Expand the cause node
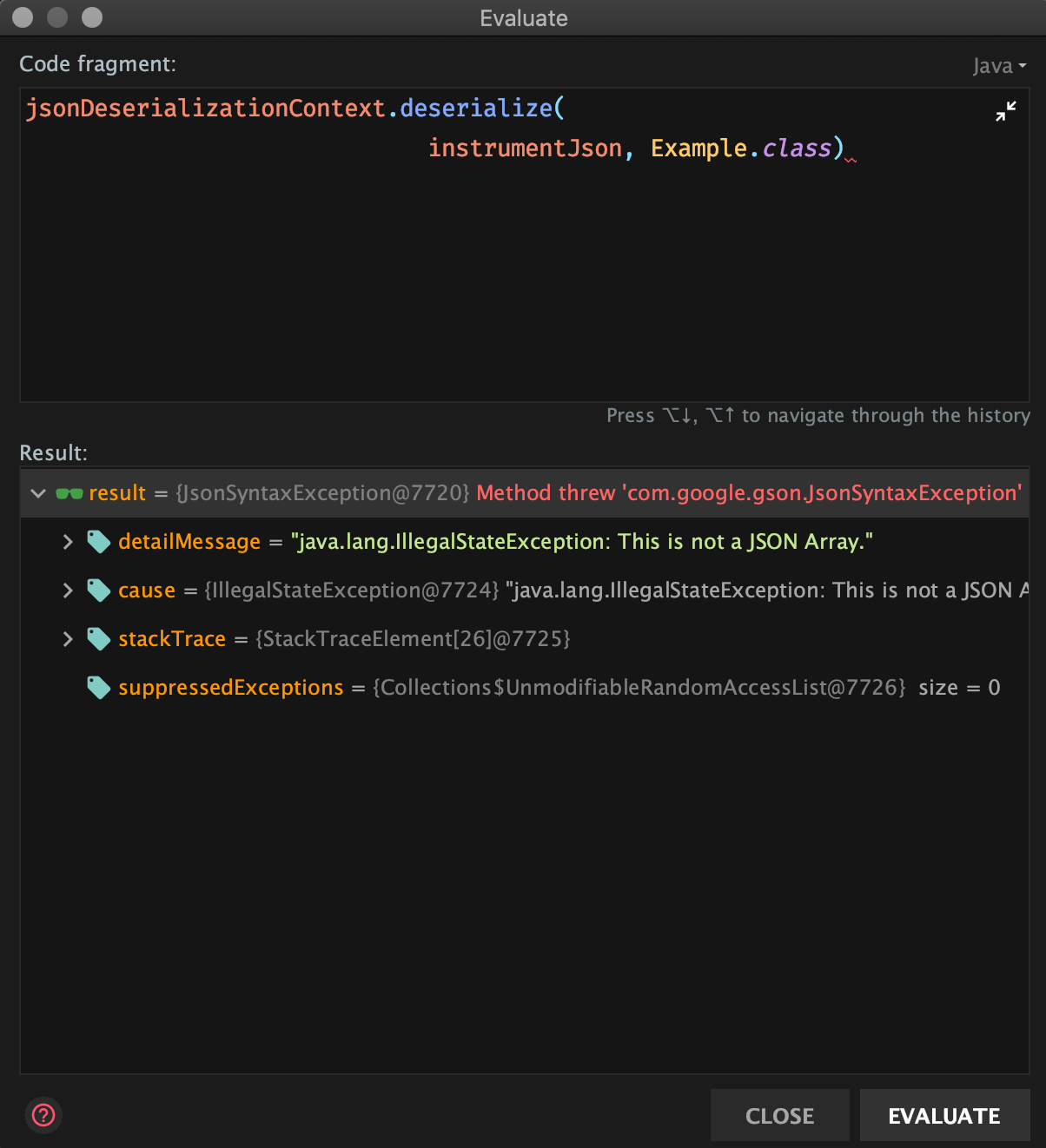 (x=68, y=590)
